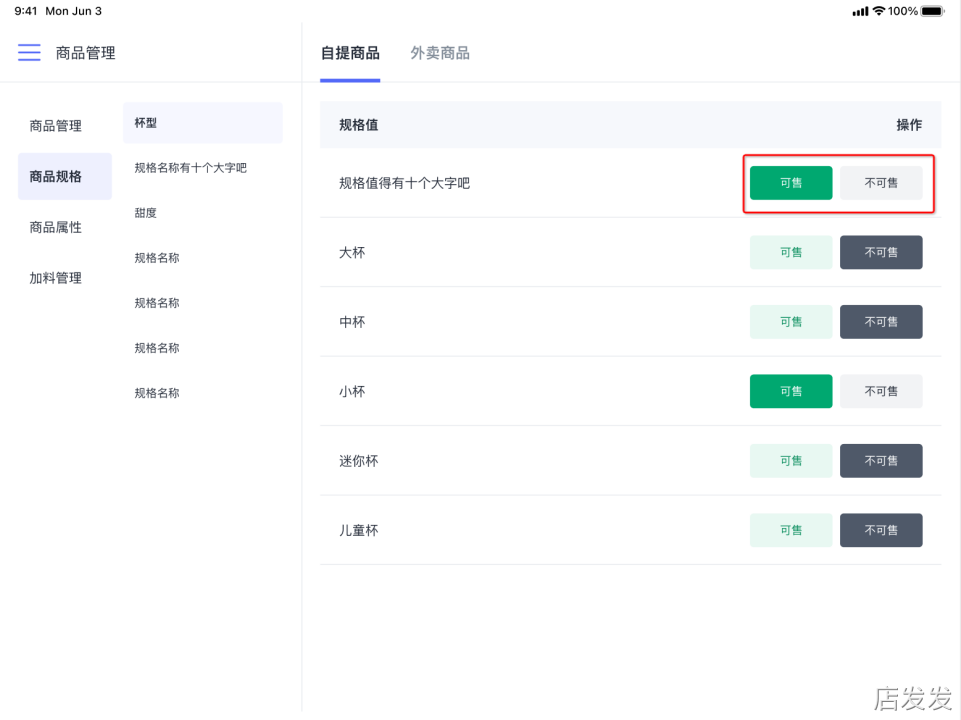961x720 pixels.
Task: Select 商品规格 in the sidebar
Action: (56, 177)
